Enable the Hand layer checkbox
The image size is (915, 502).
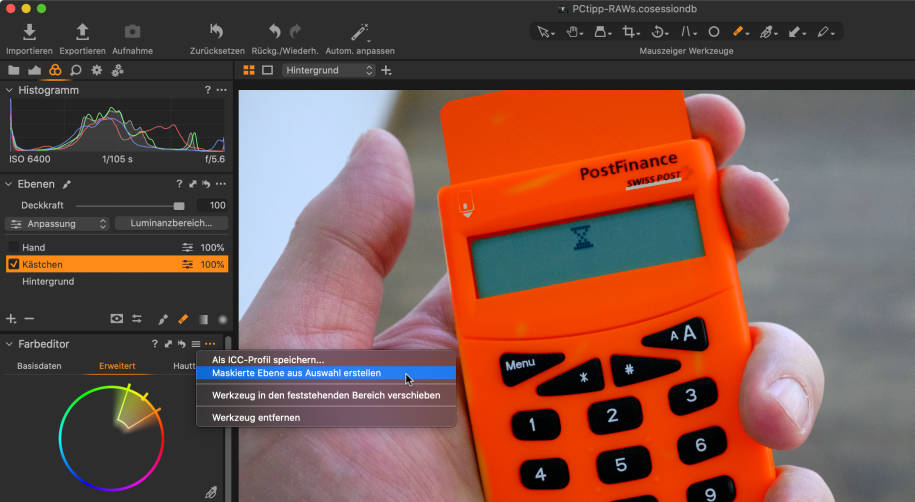tap(13, 247)
